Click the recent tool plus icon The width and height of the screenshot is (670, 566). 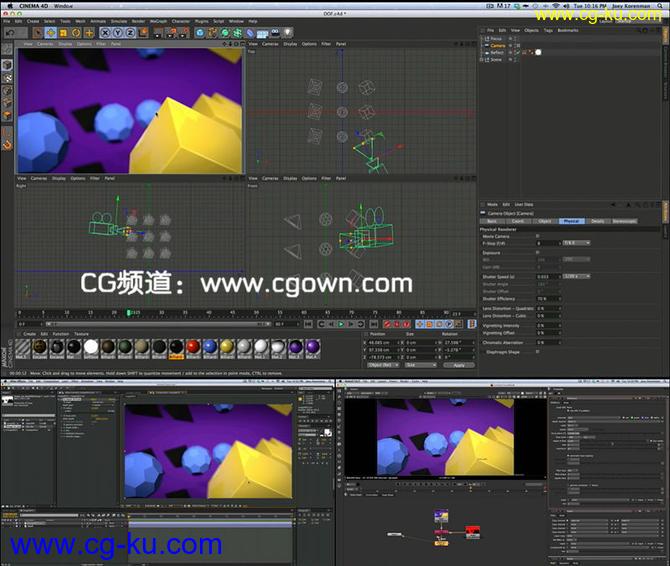pyautogui.click(x=89, y=33)
